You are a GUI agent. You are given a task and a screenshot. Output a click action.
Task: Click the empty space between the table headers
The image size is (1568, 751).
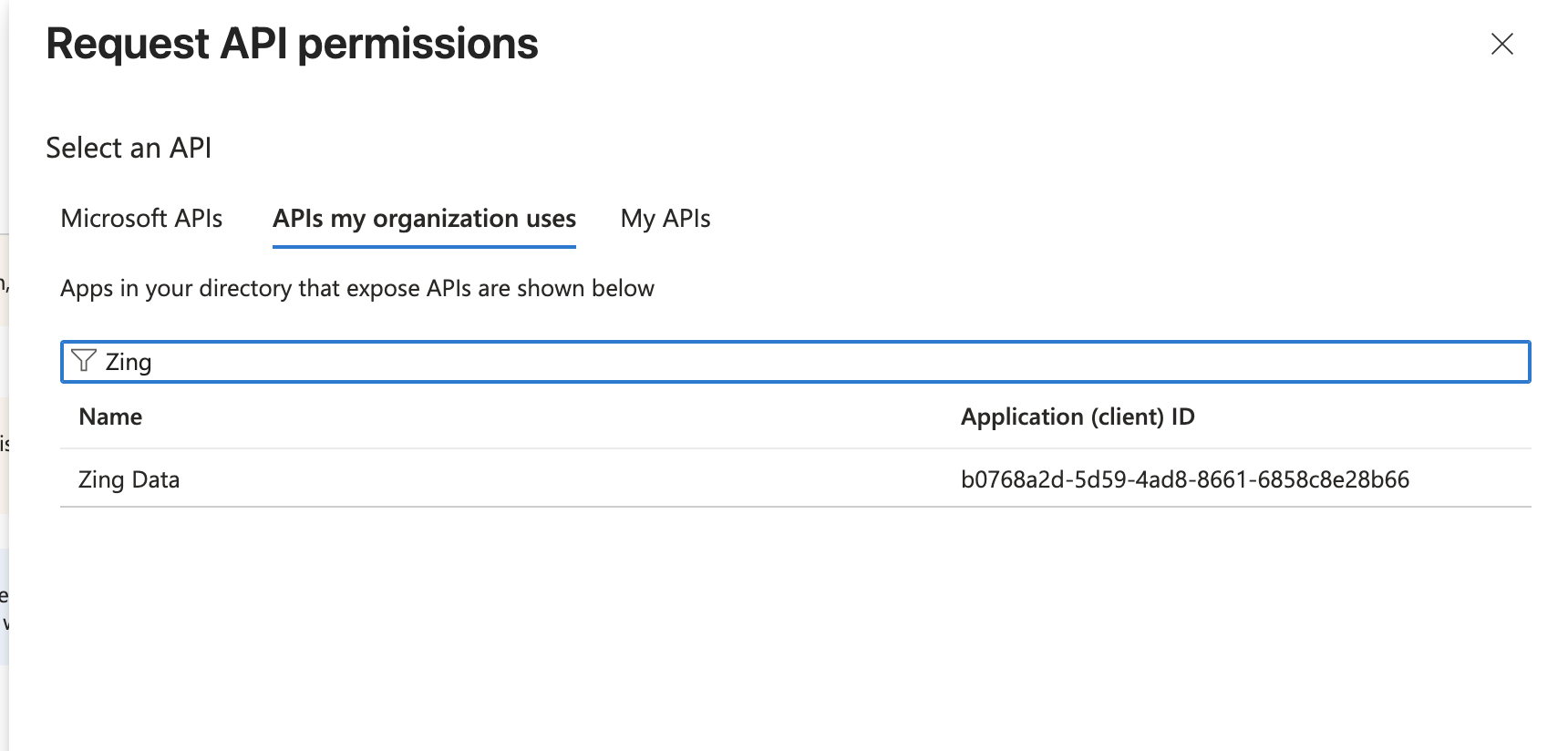[547, 417]
